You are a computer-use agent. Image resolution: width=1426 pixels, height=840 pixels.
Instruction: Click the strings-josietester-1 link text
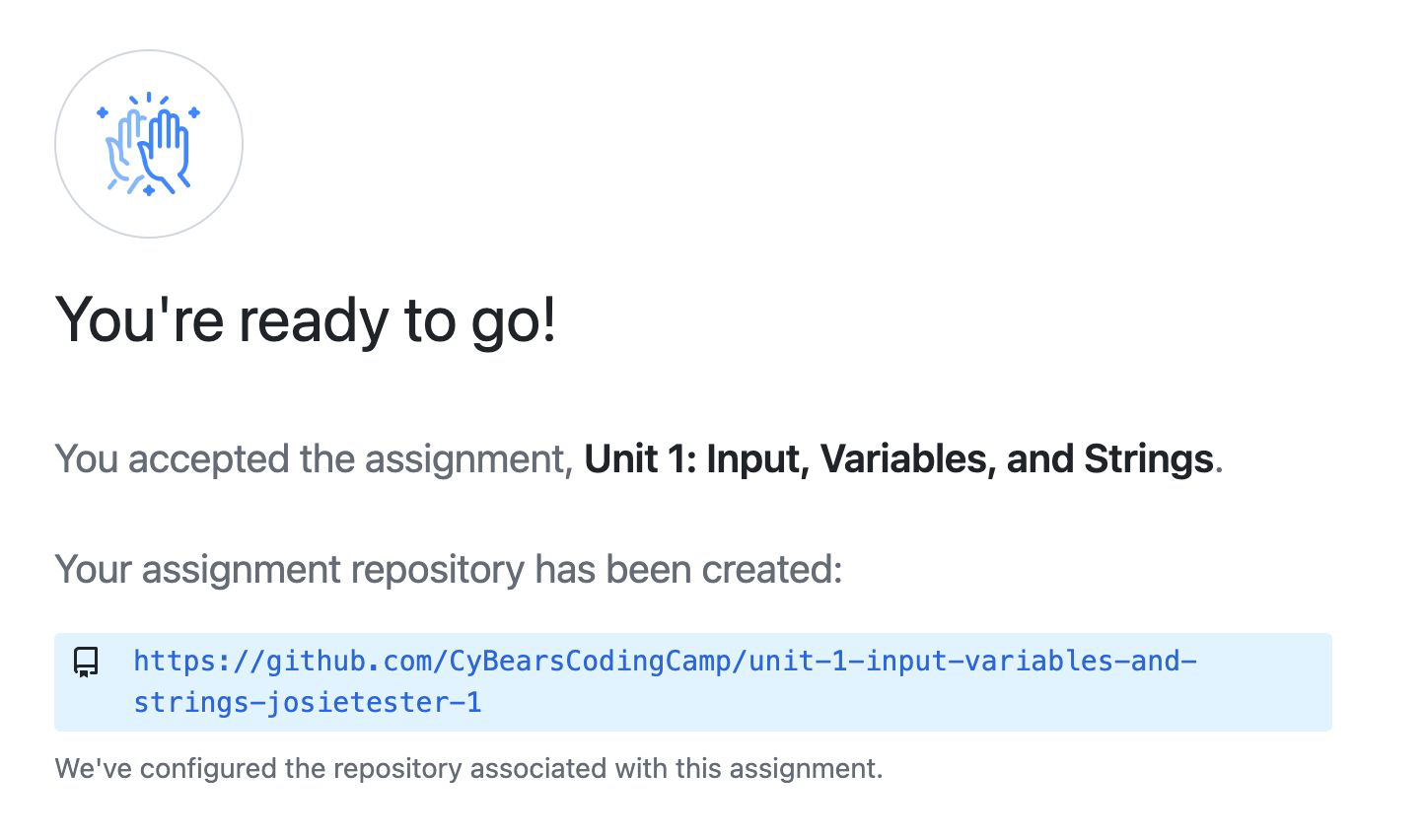pos(307,703)
